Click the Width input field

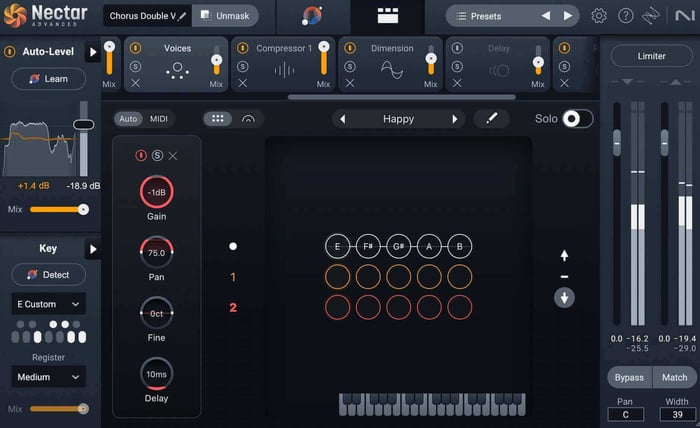[x=677, y=415]
